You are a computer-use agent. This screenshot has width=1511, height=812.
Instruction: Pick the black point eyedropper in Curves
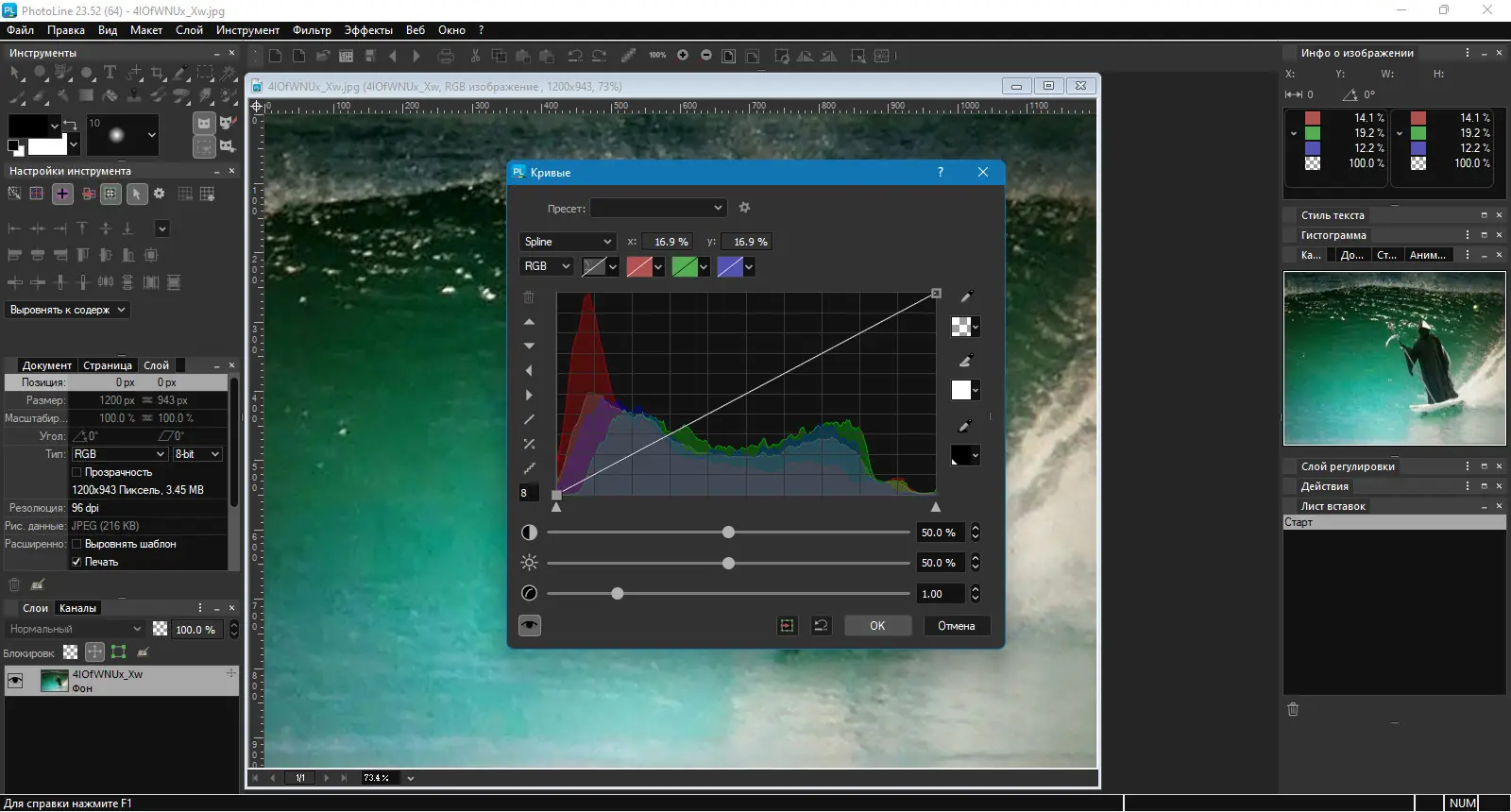click(965, 426)
